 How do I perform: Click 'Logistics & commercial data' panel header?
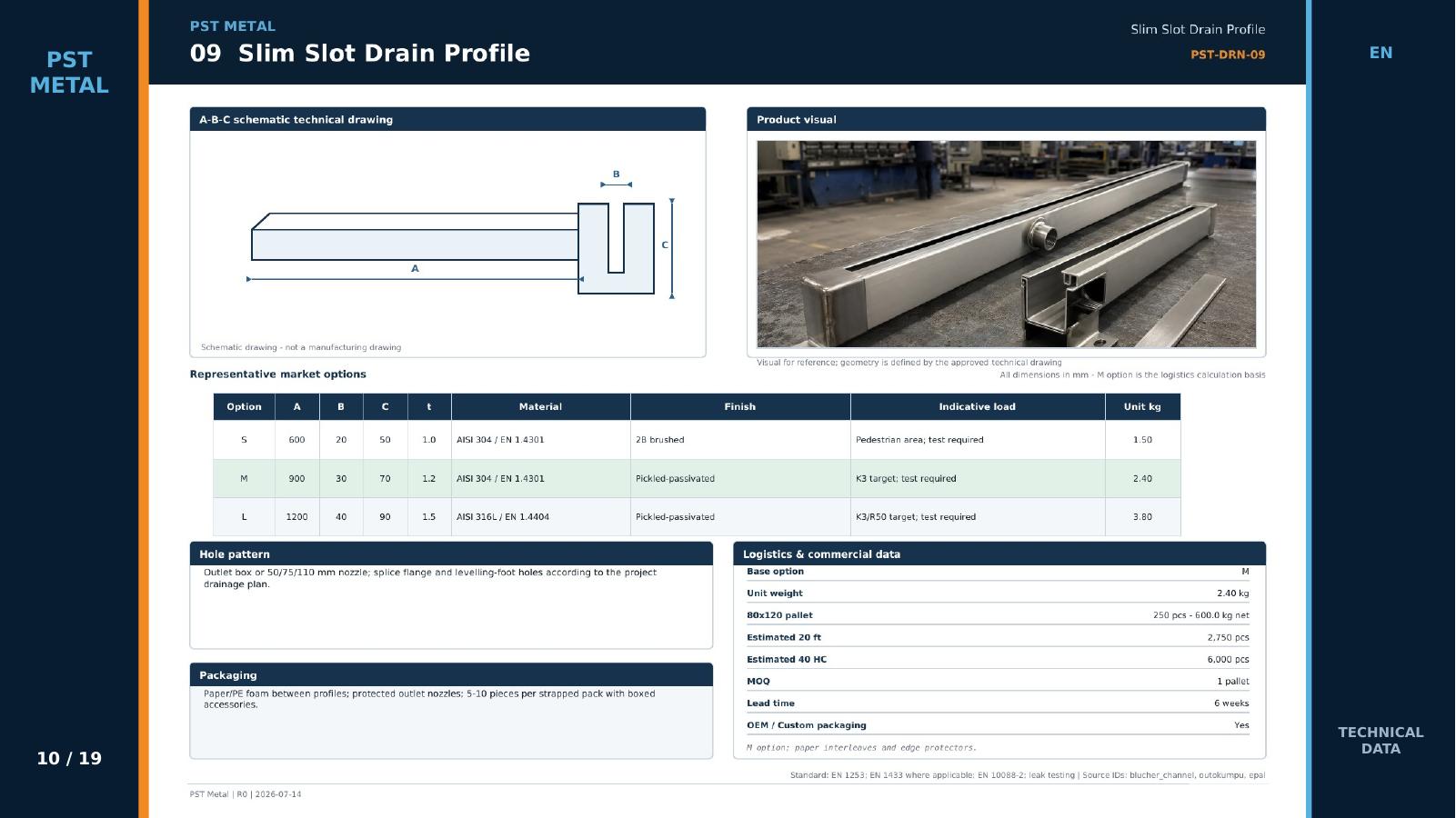[x=999, y=554]
